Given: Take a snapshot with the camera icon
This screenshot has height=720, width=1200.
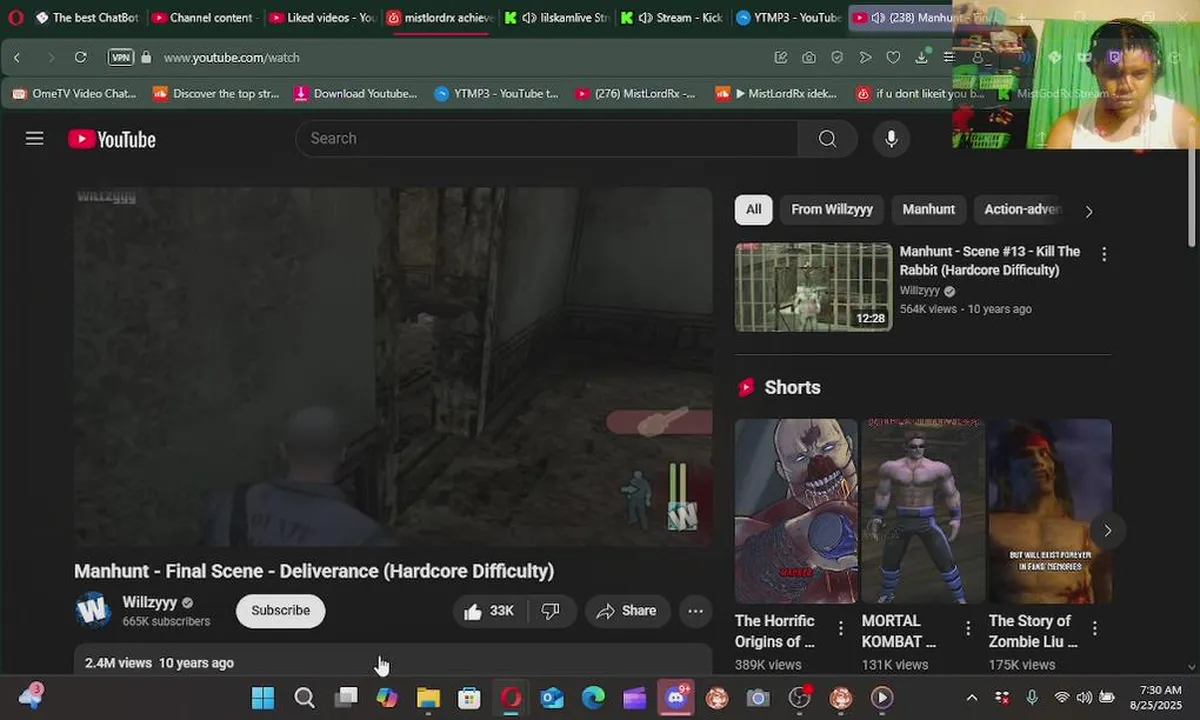Looking at the screenshot, I should [809, 58].
